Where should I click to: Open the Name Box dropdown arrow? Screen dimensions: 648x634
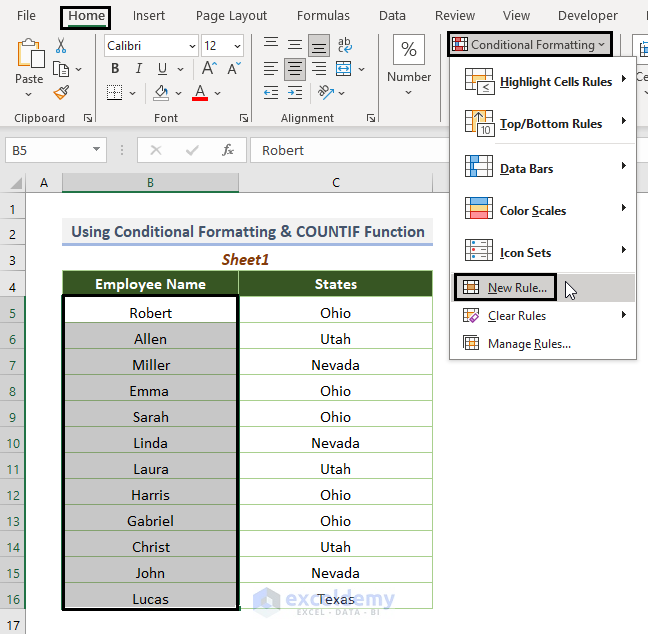97,150
